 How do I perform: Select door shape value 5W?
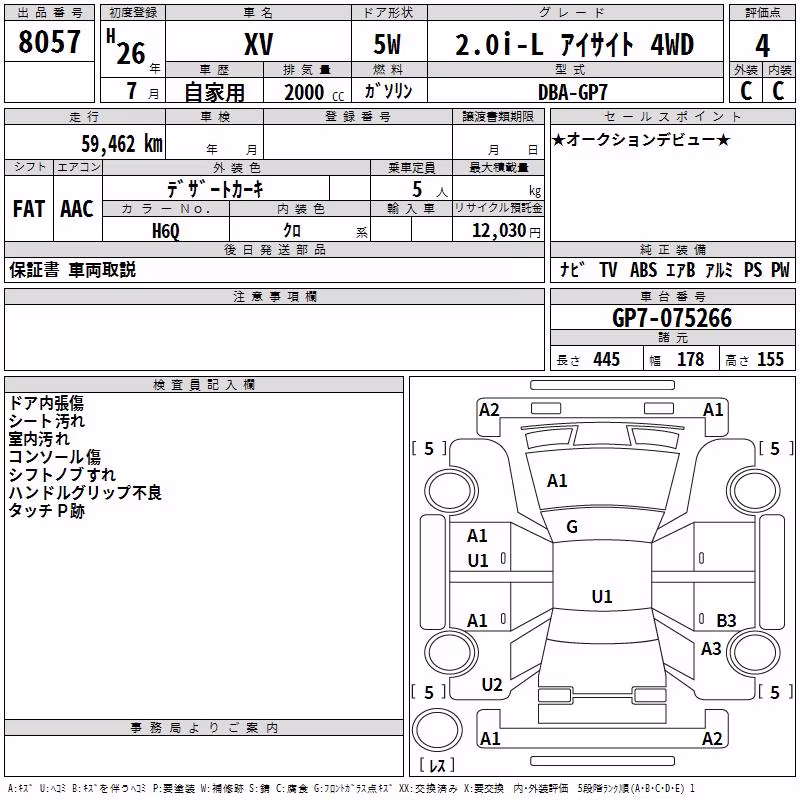[x=387, y=44]
